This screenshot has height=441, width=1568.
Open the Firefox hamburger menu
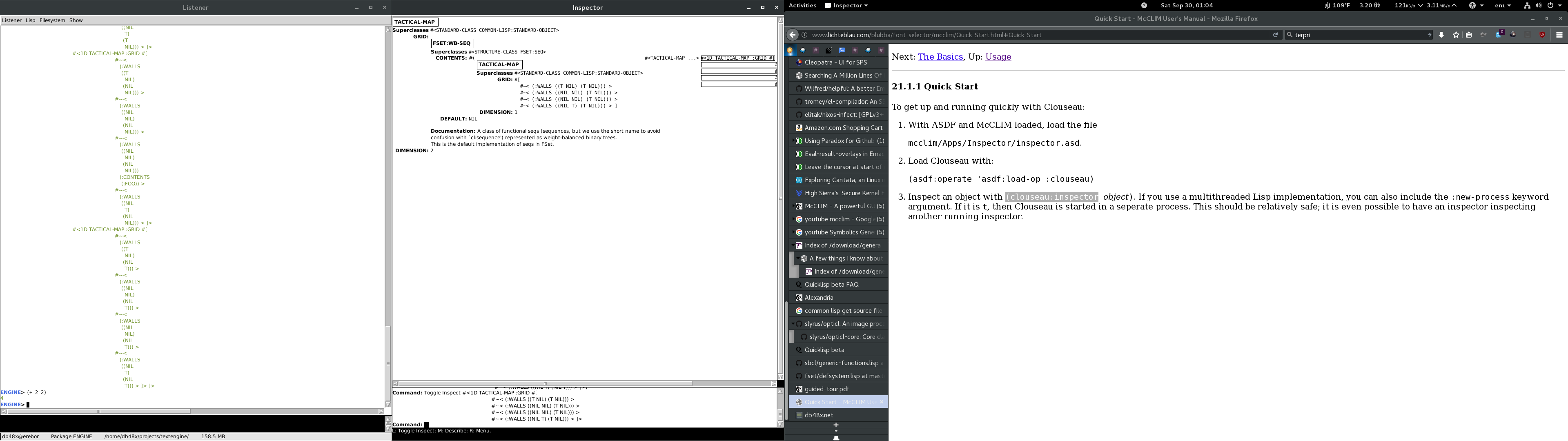(1559, 35)
